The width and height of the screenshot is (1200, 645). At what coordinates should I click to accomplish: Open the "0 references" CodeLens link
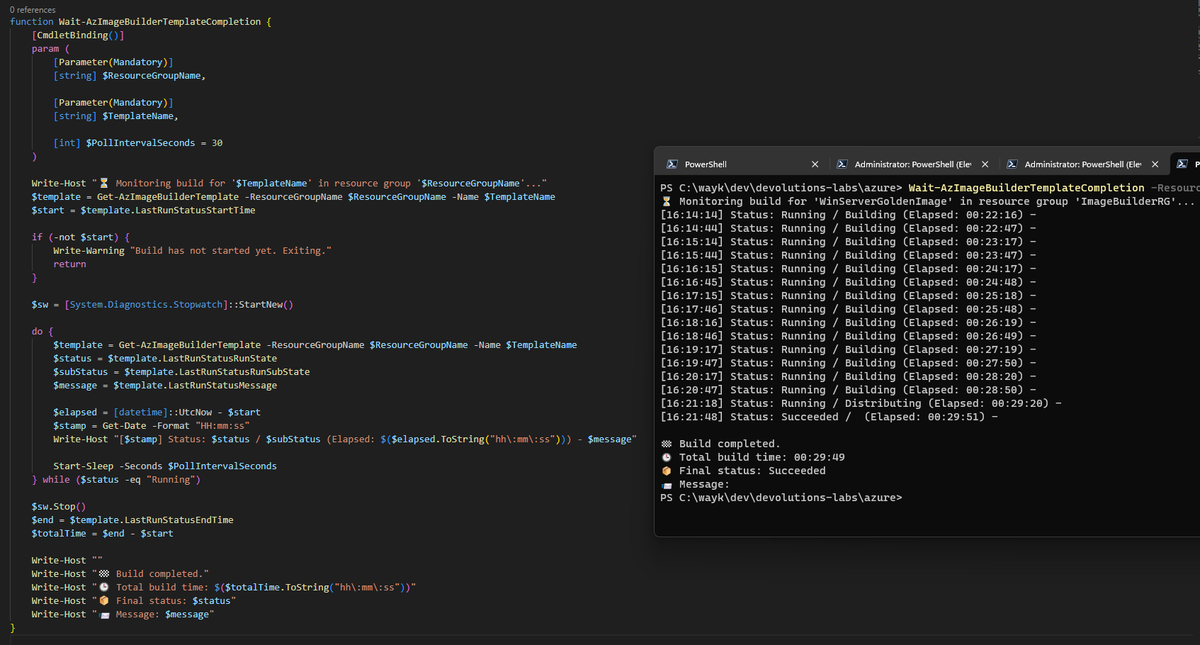pos(33,9)
